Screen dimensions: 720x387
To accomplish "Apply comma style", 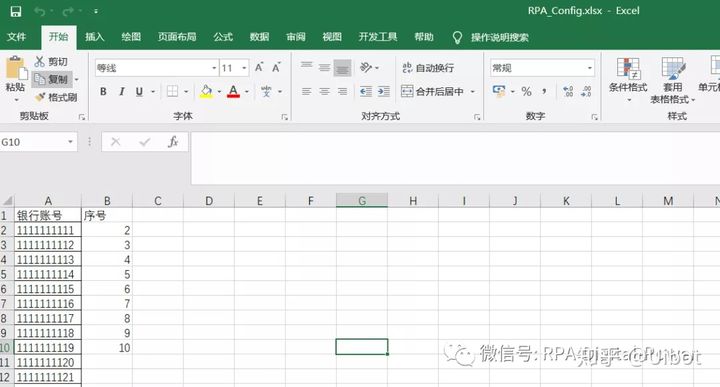I will [x=544, y=91].
